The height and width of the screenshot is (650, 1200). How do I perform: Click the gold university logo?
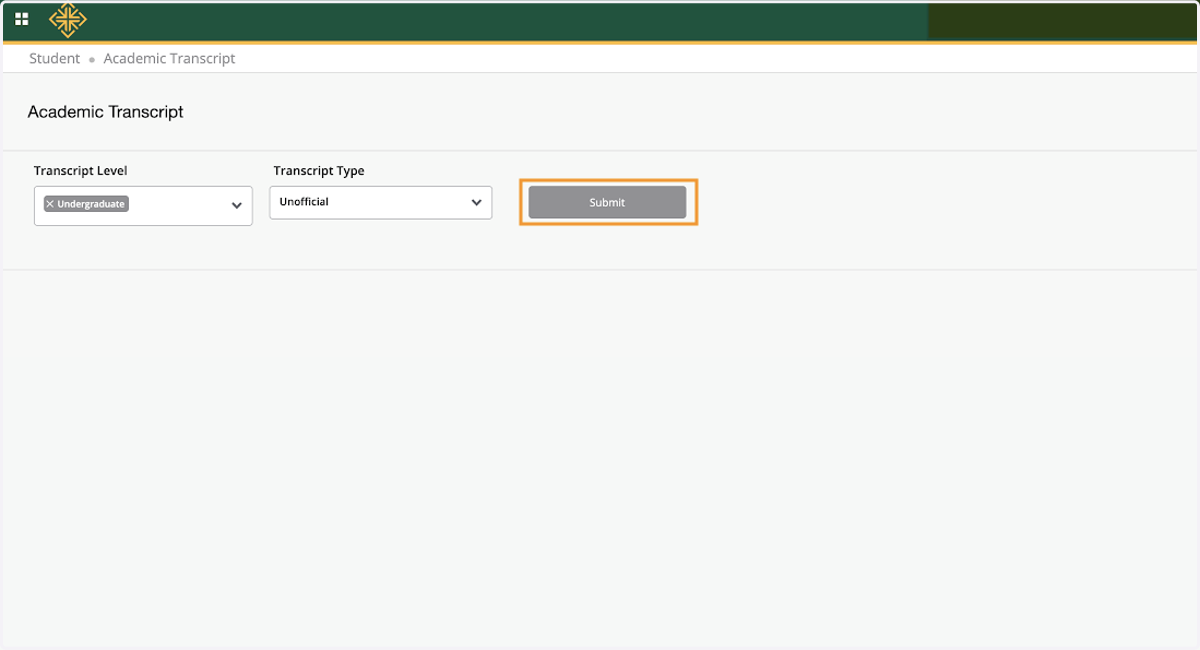68,19
